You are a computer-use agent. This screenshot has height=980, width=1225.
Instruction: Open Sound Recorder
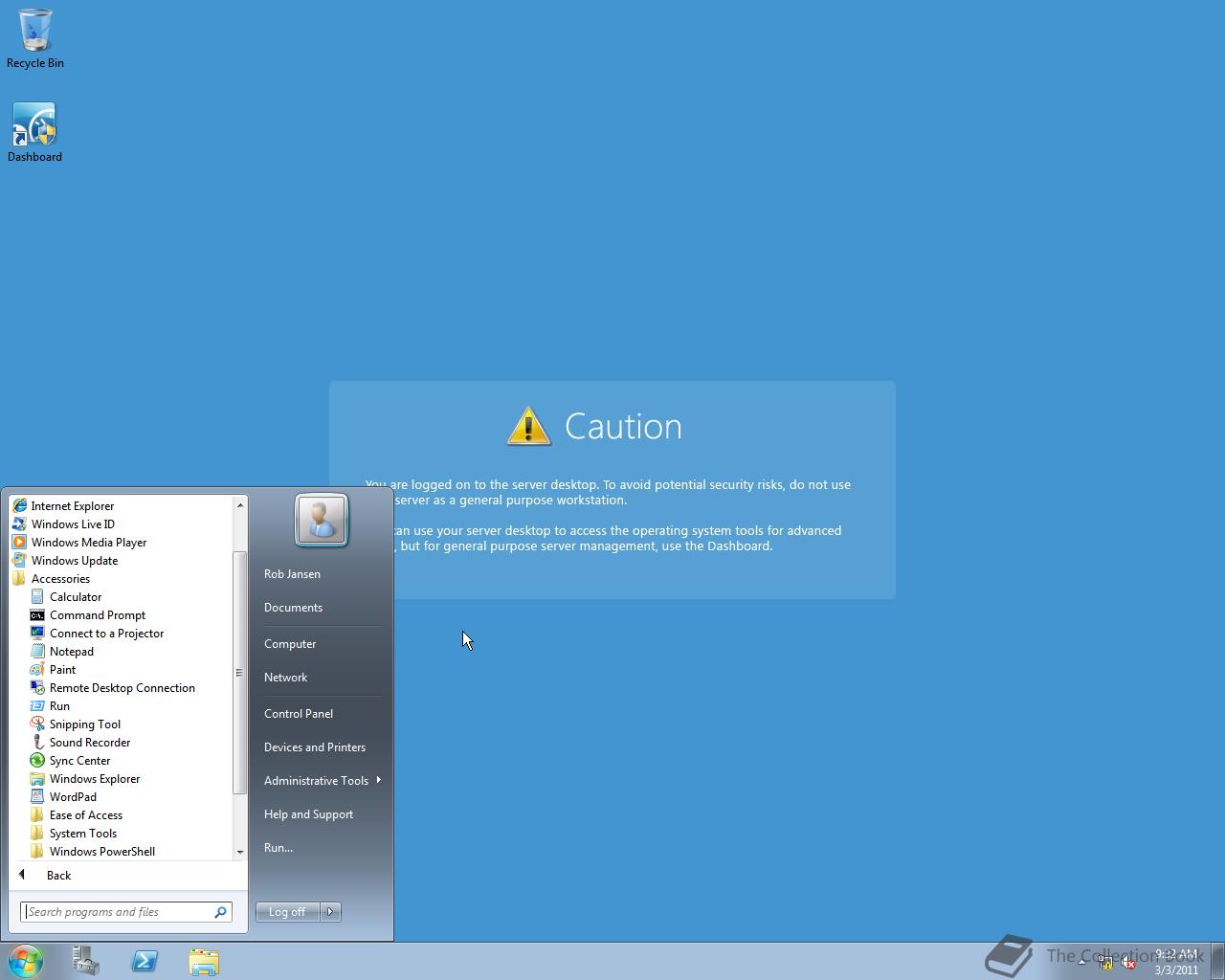[x=80, y=742]
